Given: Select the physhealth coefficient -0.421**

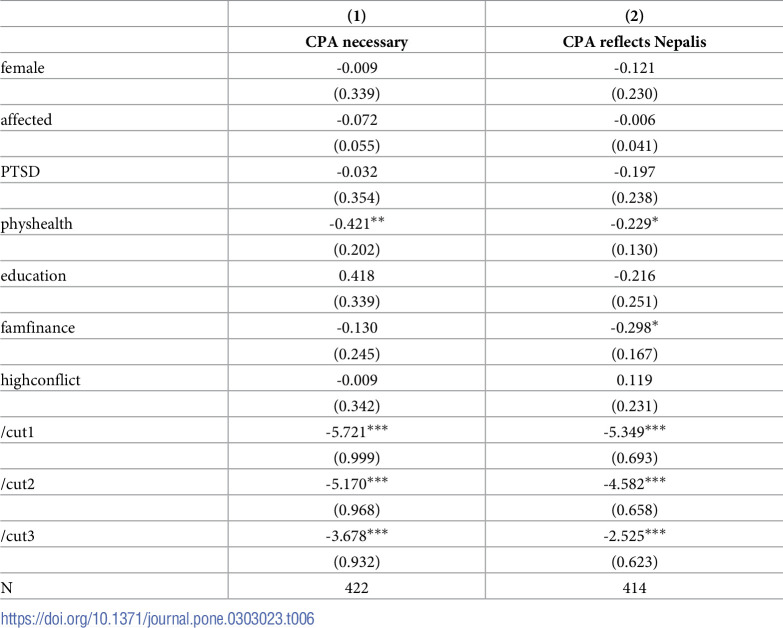Looking at the screenshot, I should click(x=357, y=223).
